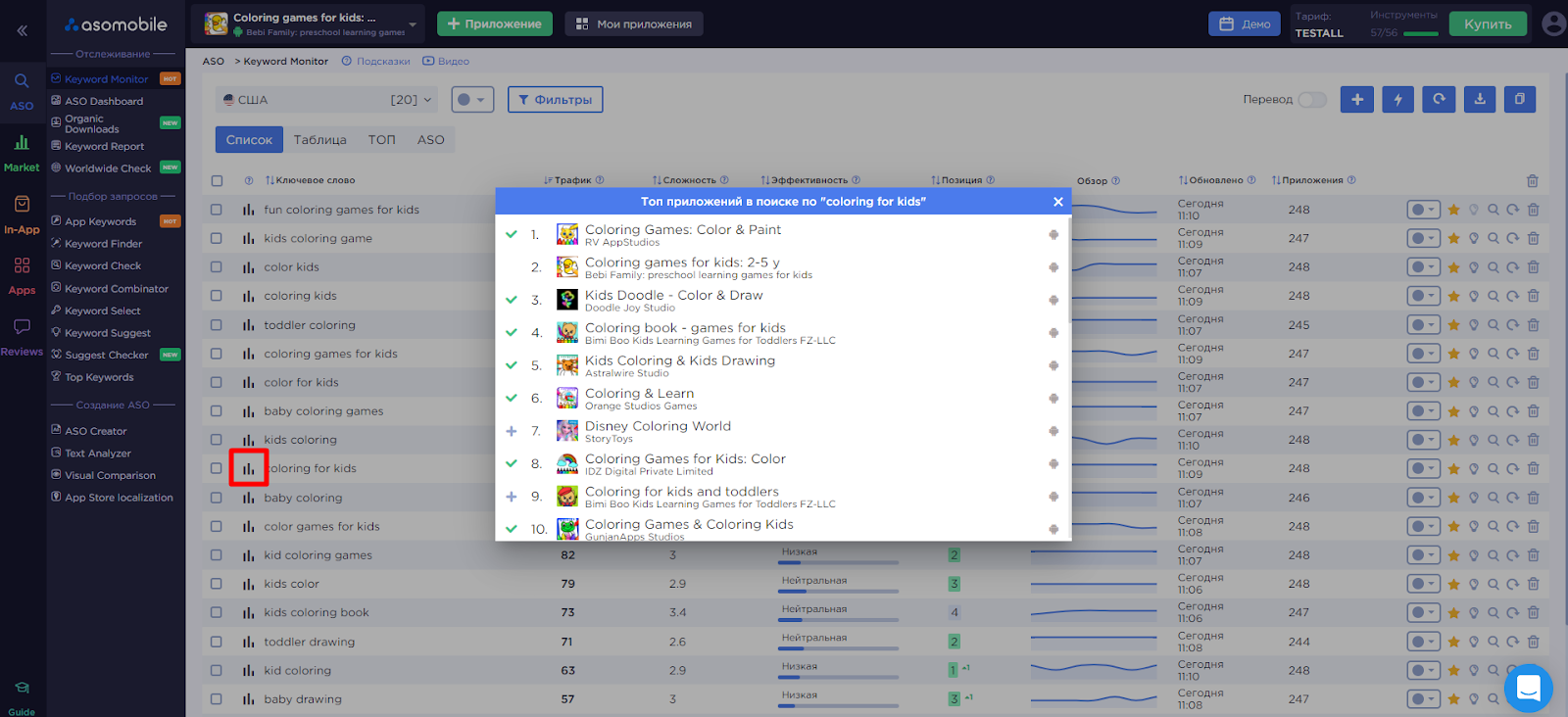Check the 'color kids' row checkbox
The height and width of the screenshot is (717, 1568).
pyautogui.click(x=217, y=266)
